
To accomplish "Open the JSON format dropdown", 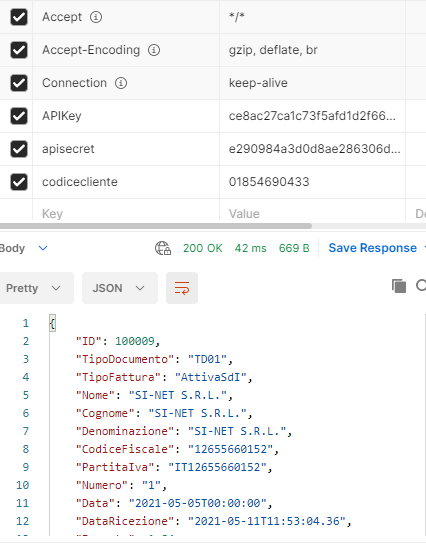I will (120, 288).
